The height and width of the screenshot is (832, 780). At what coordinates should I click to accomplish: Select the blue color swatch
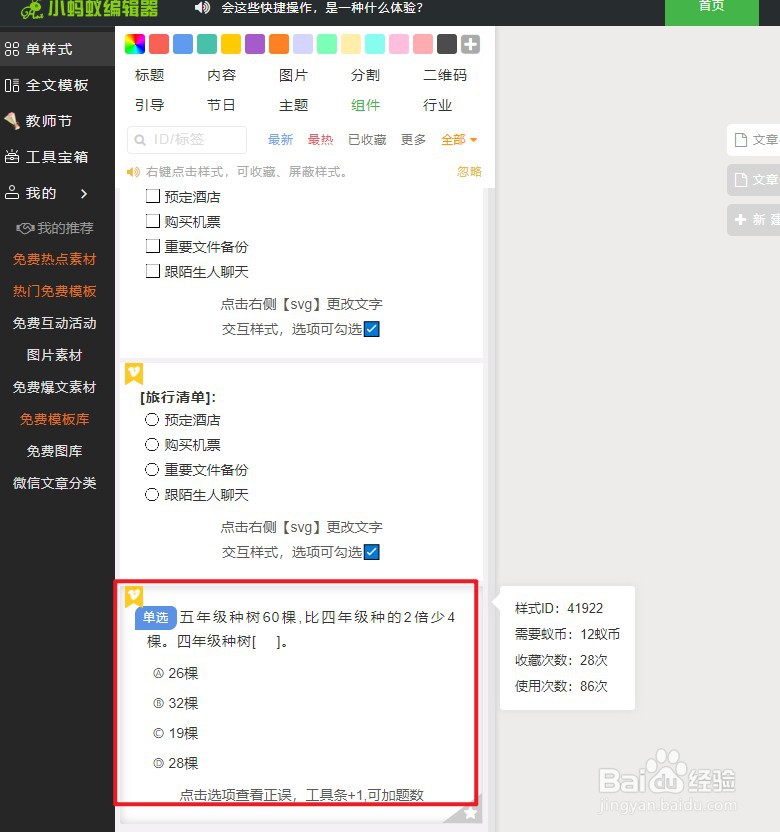click(183, 44)
